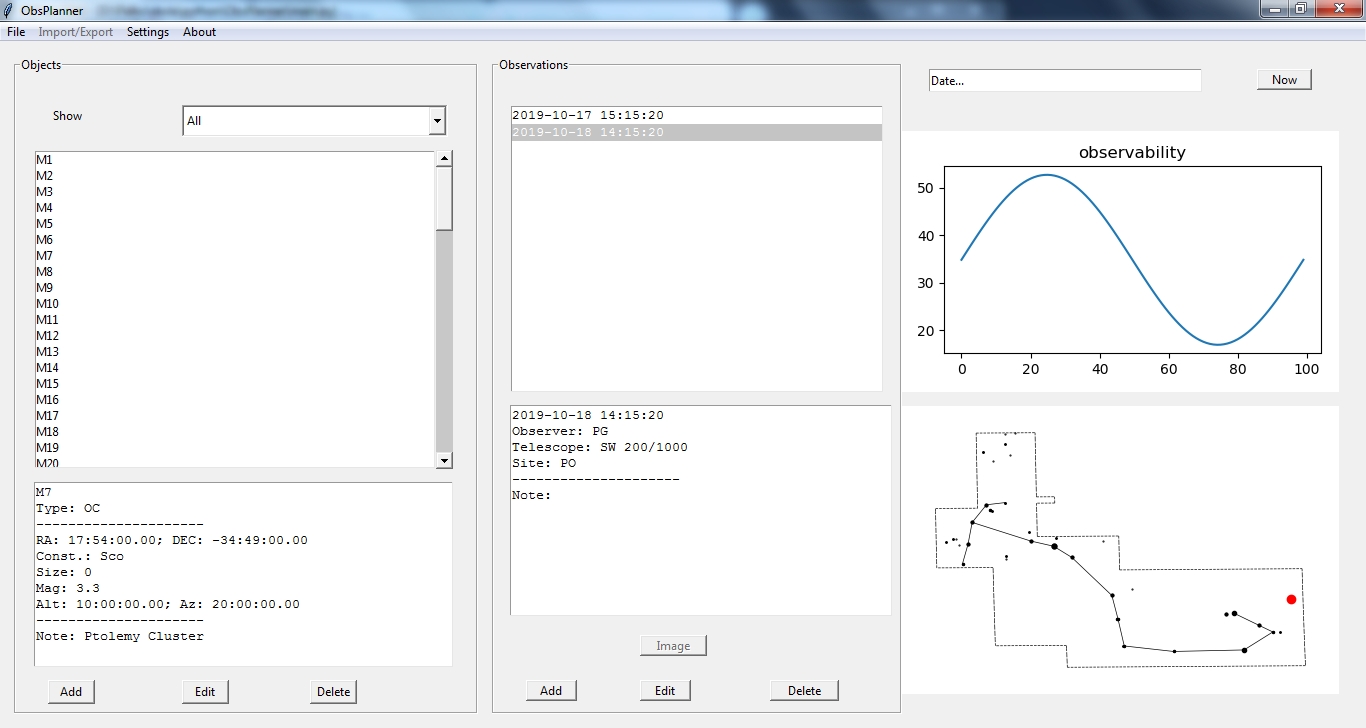This screenshot has height=728, width=1366.
Task: Click Edit button under Objects panel
Action: point(205,692)
